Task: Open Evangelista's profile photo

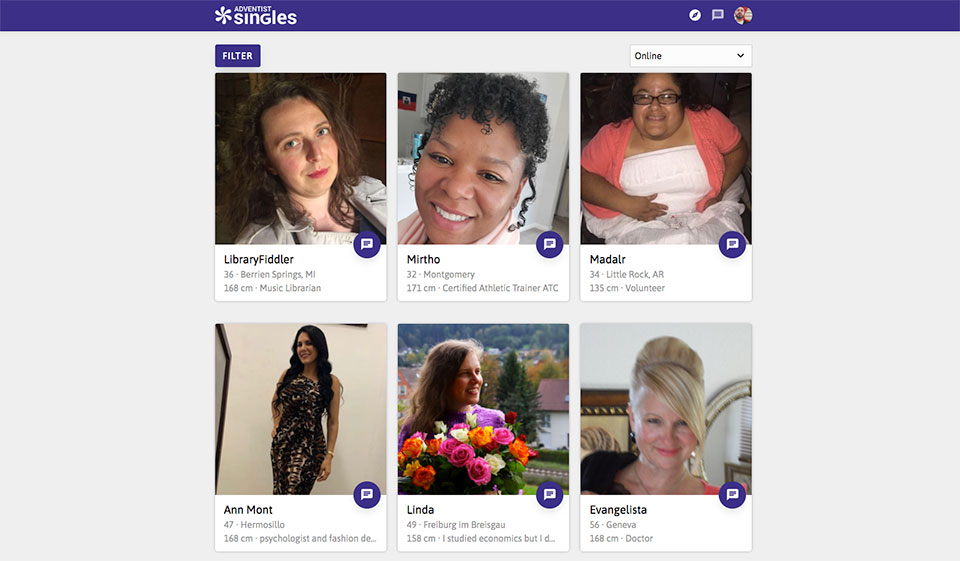Action: tap(666, 408)
